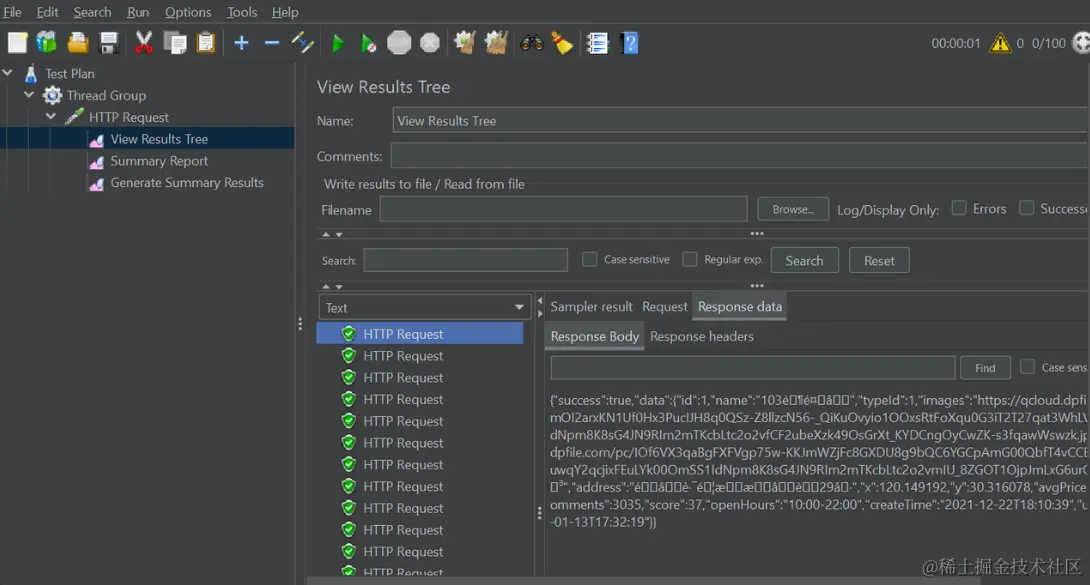
Task: Select Summary Report in the tree
Action: (159, 160)
